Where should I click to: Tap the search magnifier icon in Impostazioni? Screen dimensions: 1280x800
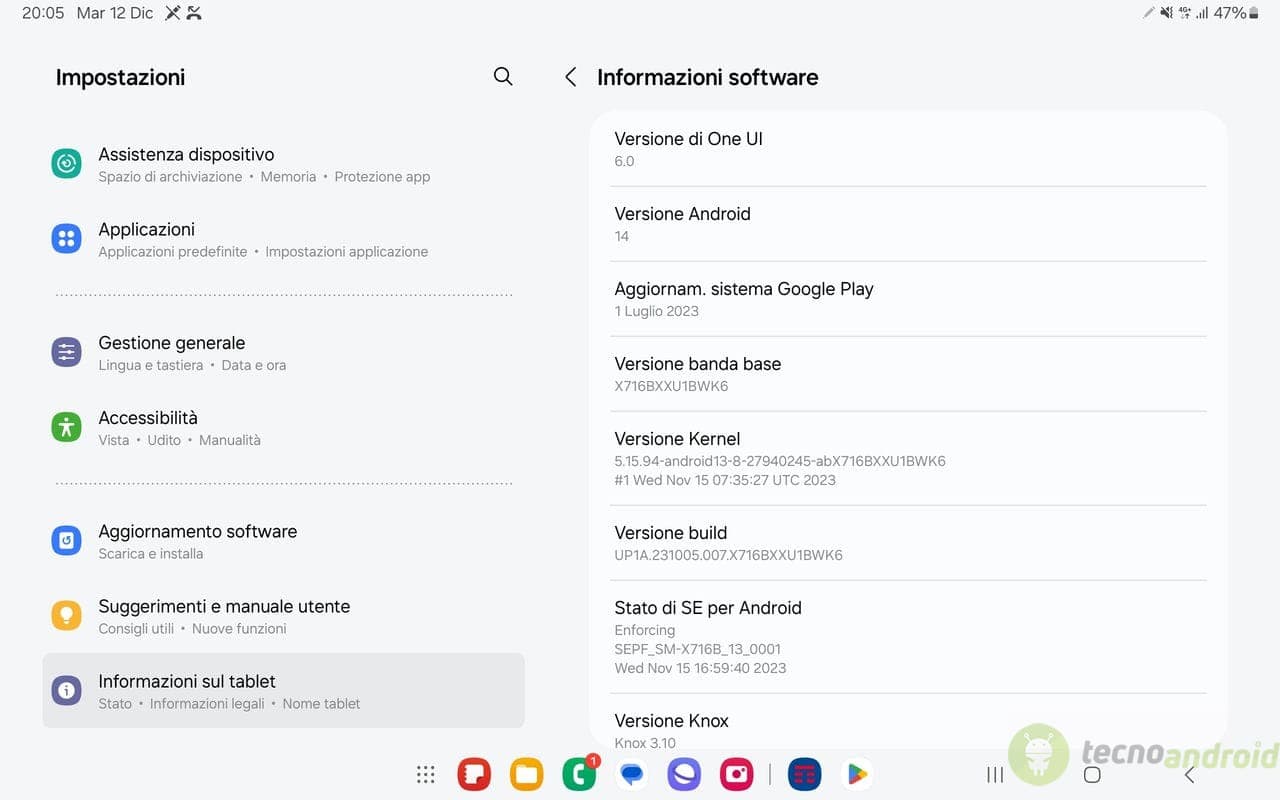point(503,76)
